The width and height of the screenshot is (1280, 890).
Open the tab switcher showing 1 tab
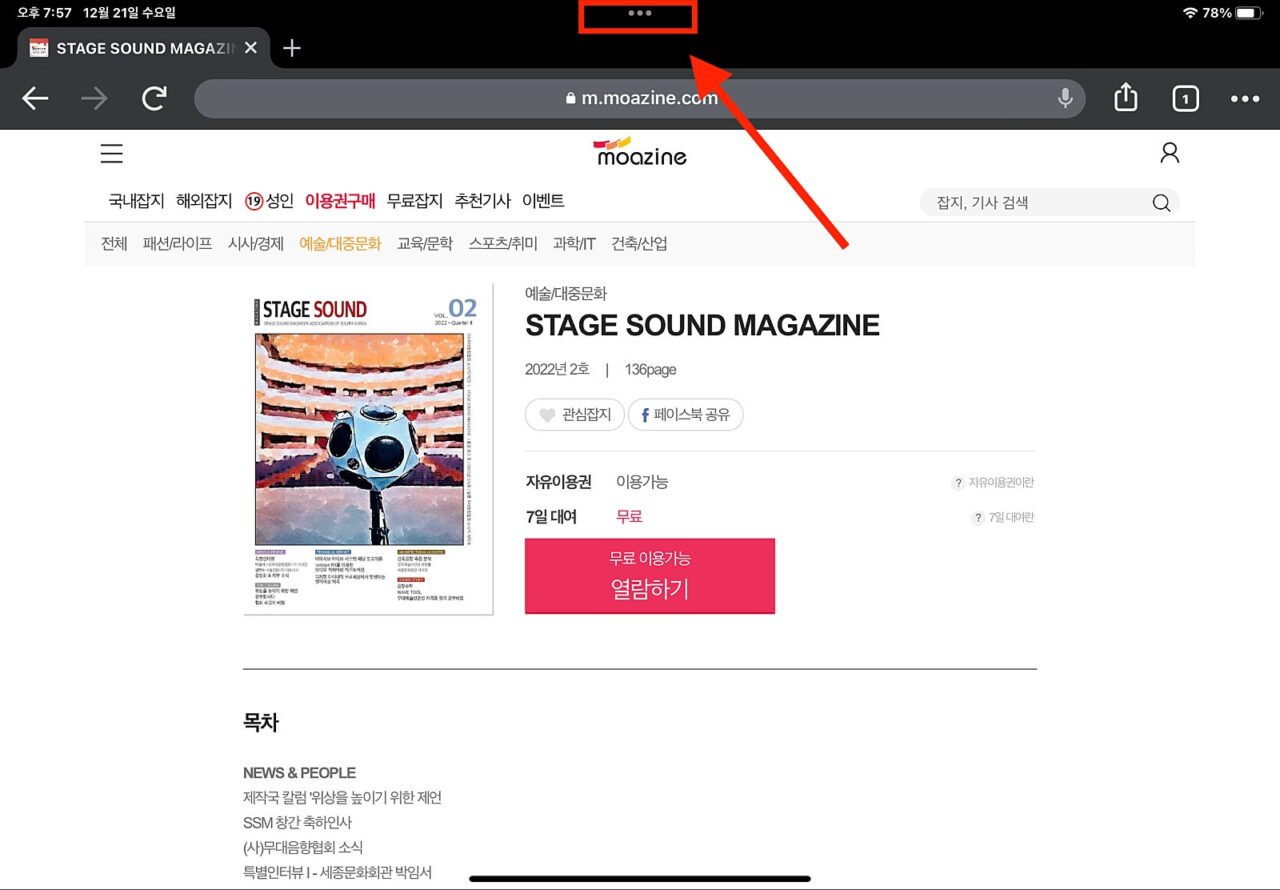click(1185, 98)
